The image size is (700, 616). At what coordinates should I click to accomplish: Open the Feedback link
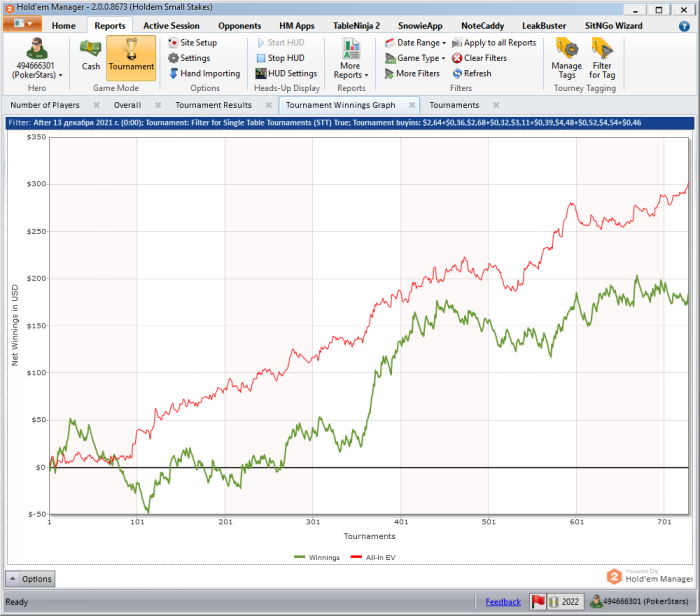[x=503, y=602]
